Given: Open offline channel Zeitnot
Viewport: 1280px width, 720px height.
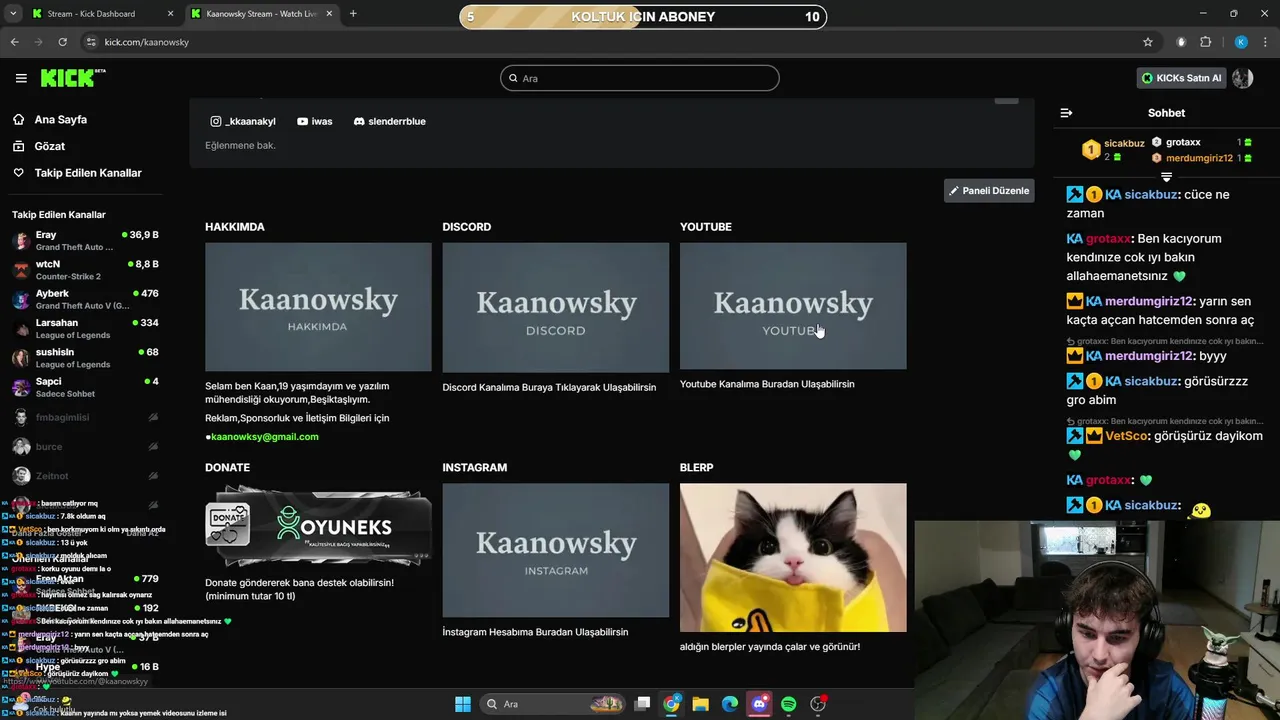Looking at the screenshot, I should click(x=85, y=476).
